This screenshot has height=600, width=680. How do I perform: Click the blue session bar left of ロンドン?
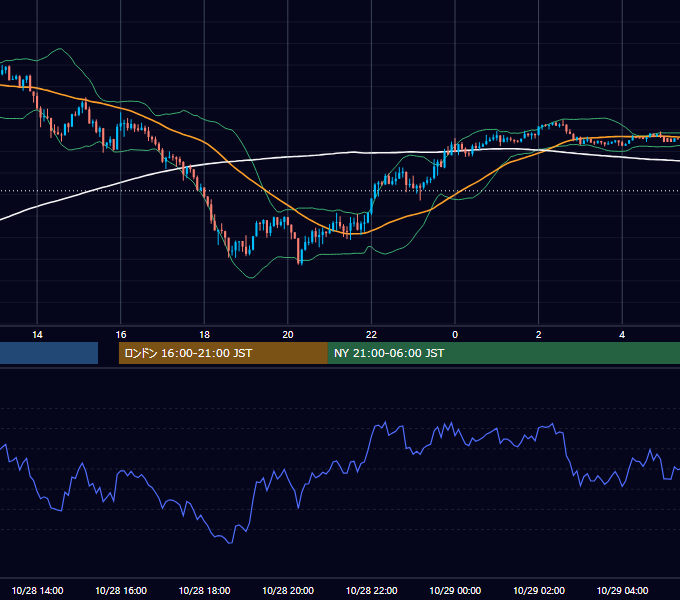pyautogui.click(x=49, y=353)
